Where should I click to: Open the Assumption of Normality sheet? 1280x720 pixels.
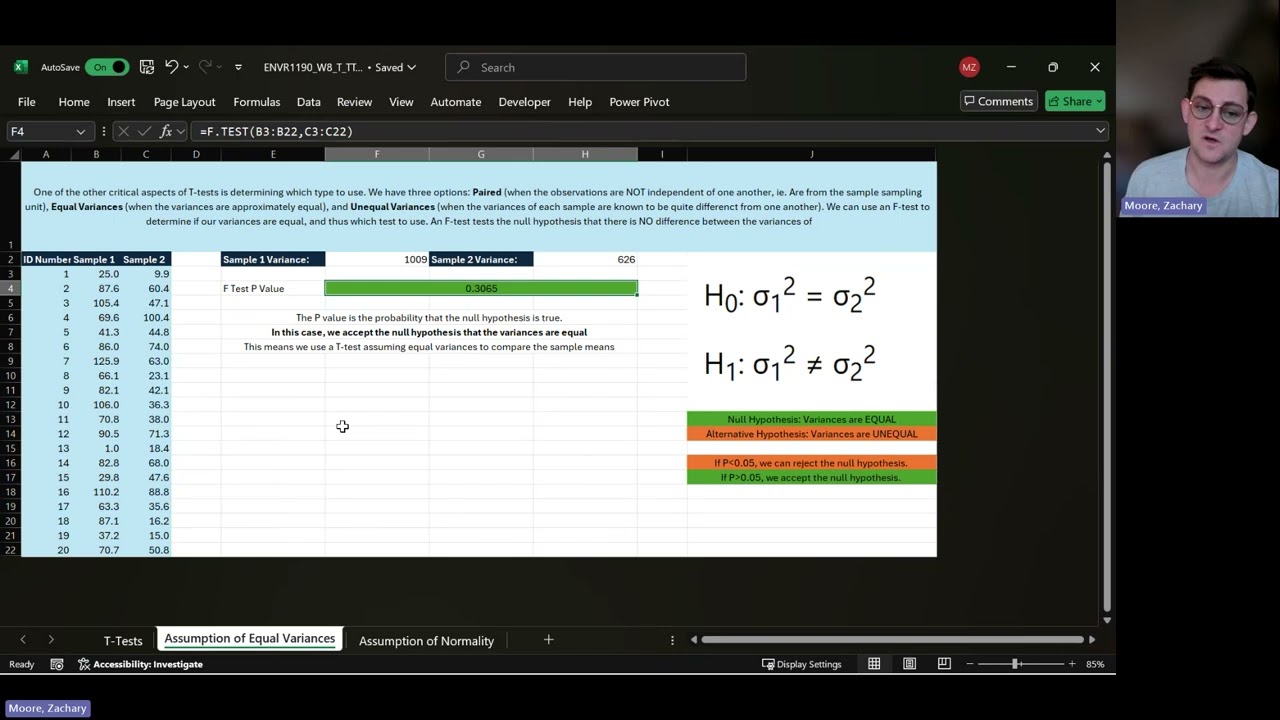tap(426, 640)
